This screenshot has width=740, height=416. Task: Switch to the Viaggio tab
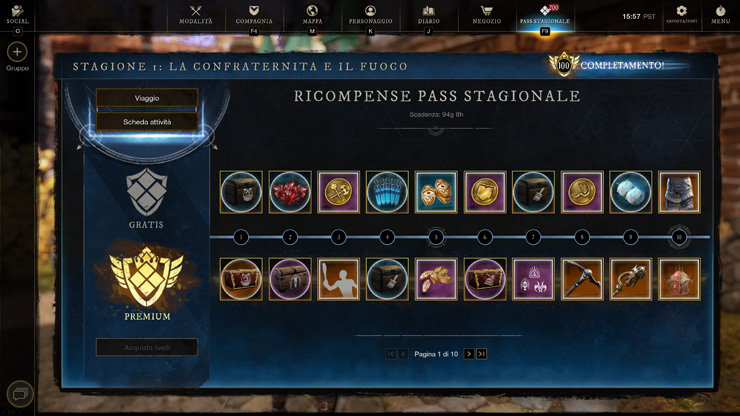pyautogui.click(x=147, y=98)
